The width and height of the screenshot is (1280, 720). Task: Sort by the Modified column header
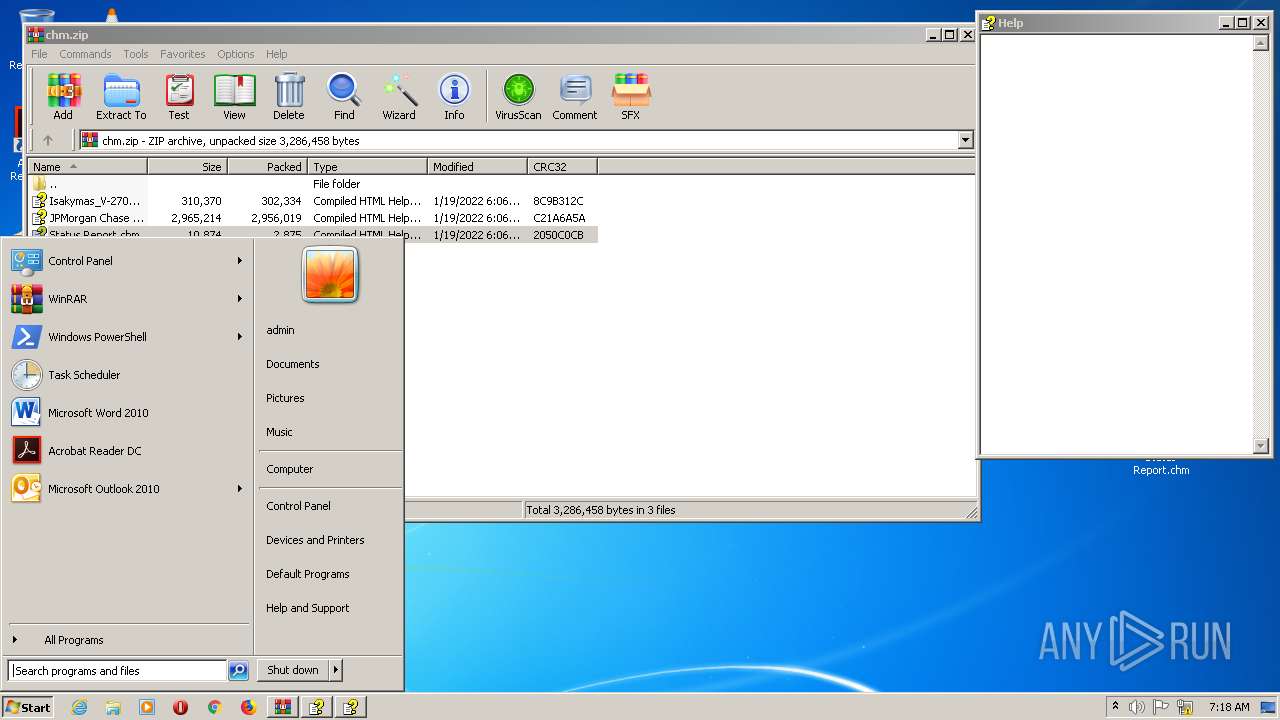(x=477, y=167)
